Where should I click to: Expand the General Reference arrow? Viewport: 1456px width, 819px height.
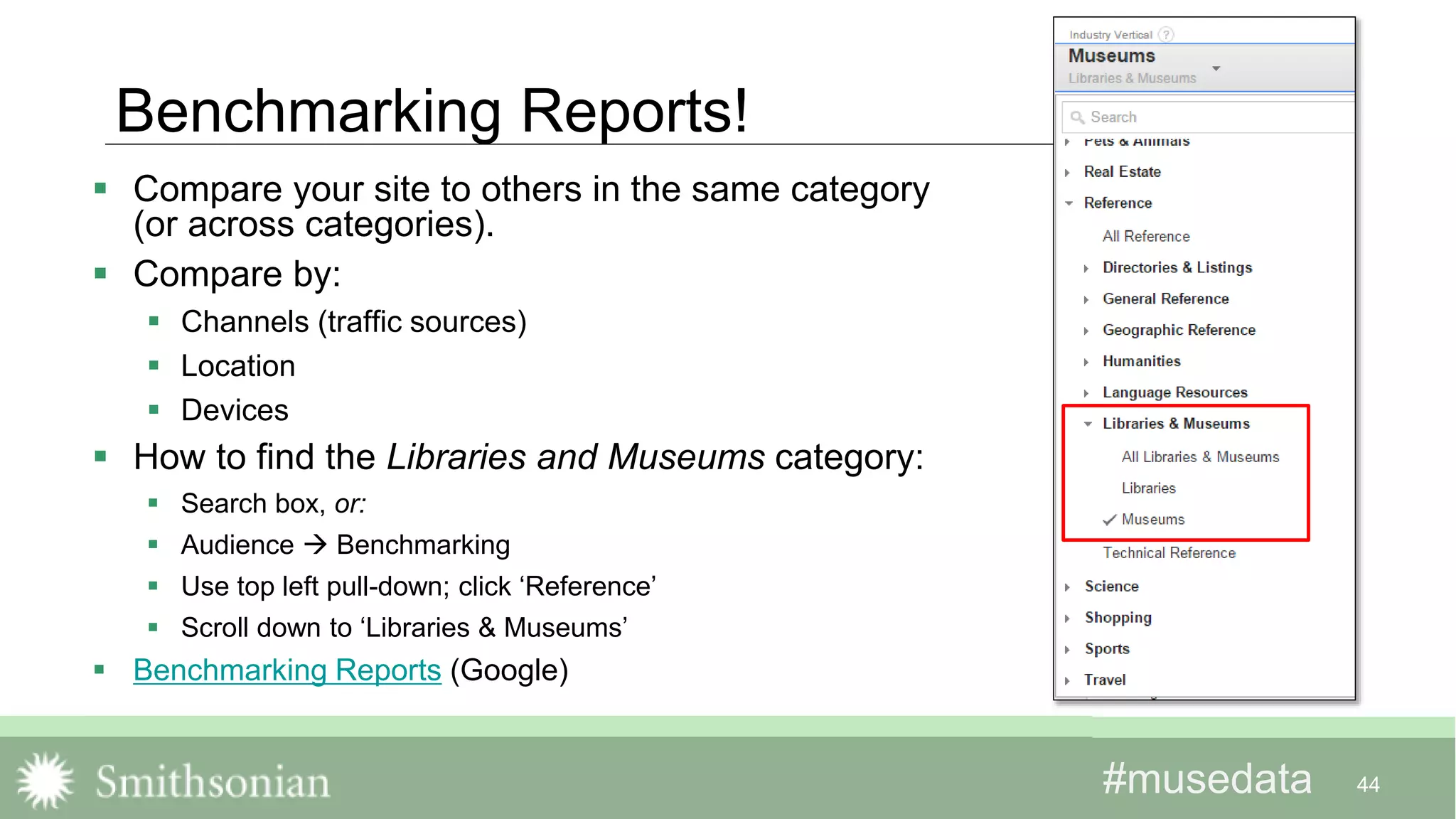(x=1086, y=299)
